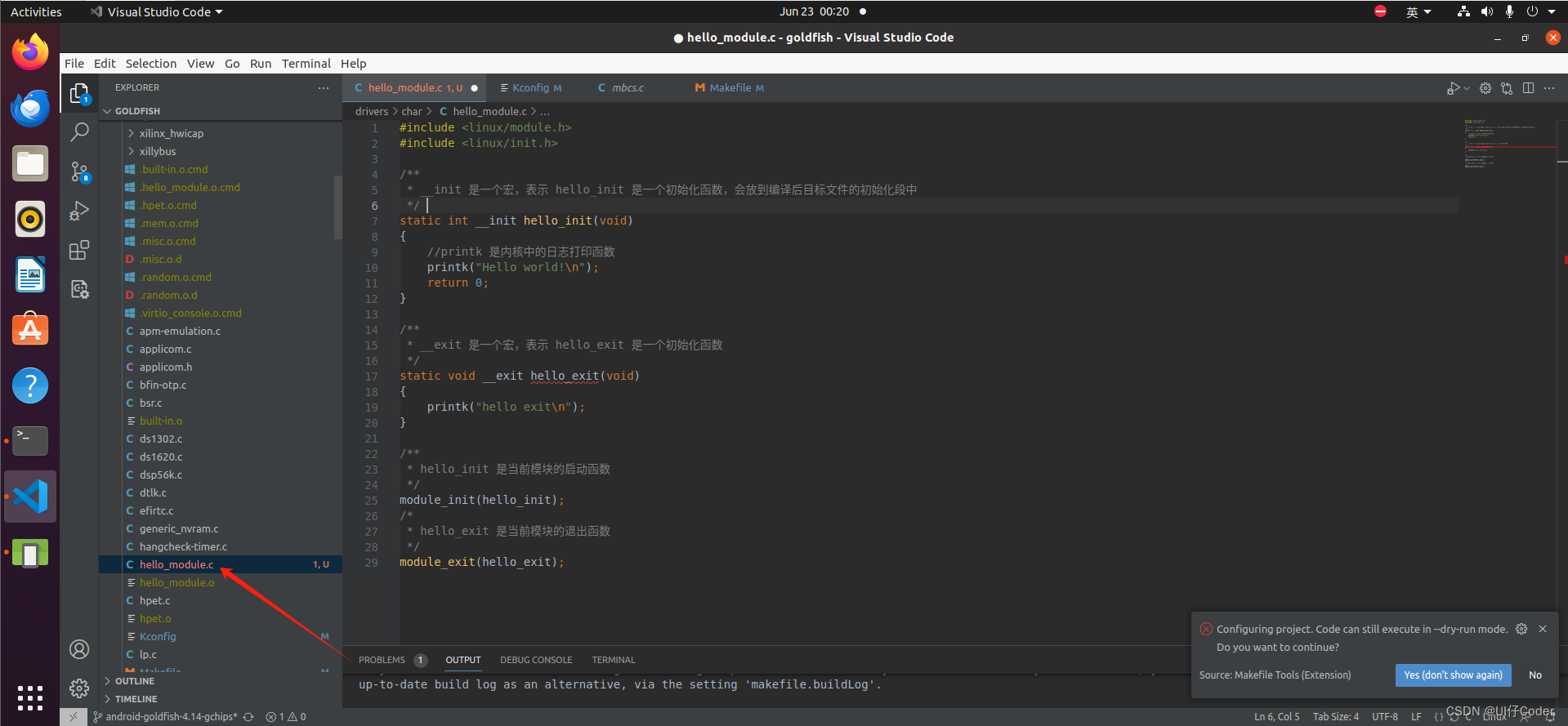Open the Activities overview
The width and height of the screenshot is (1568, 726).
click(x=36, y=11)
